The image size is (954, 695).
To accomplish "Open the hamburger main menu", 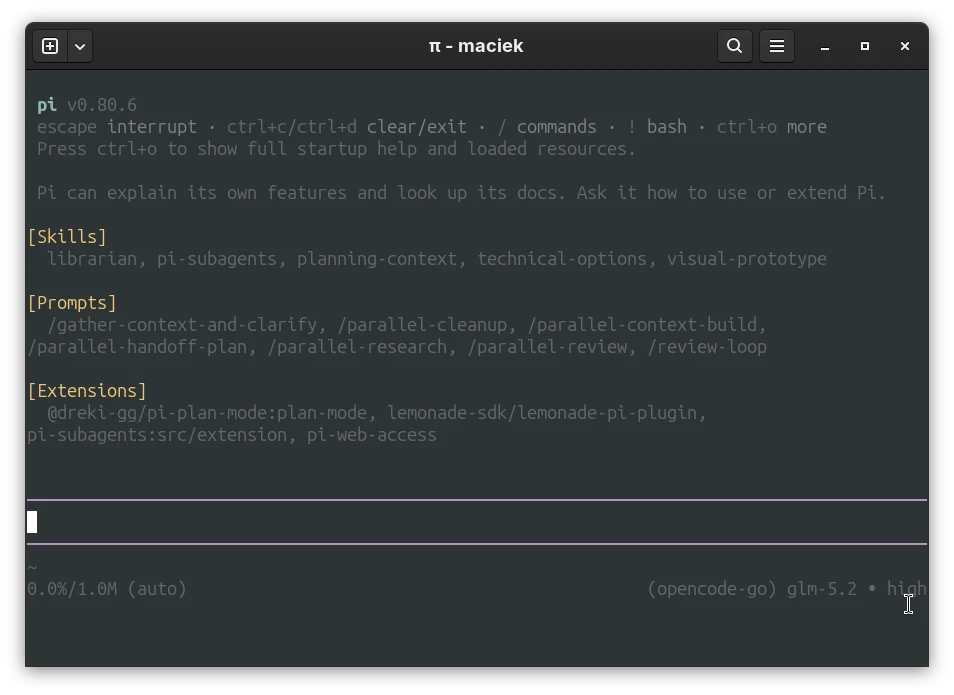I will 776,46.
